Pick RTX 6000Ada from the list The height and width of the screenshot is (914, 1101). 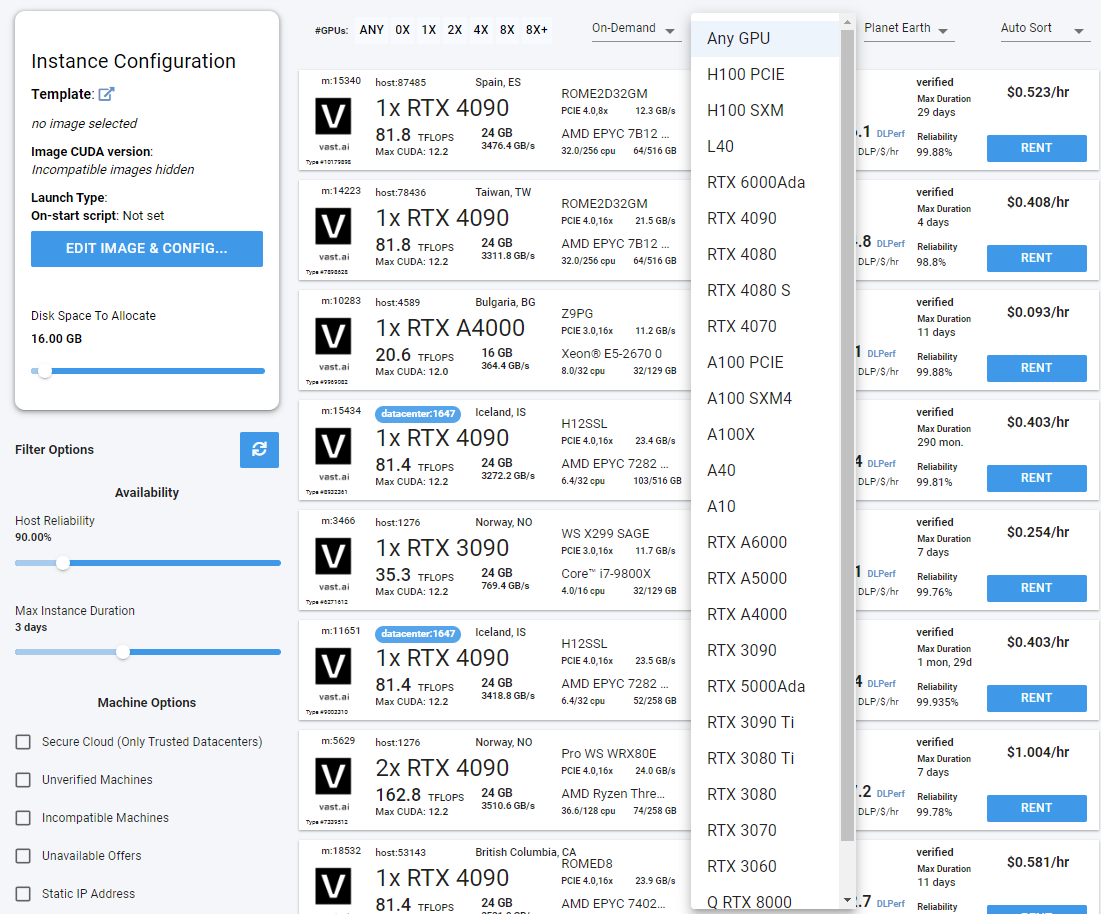click(x=765, y=183)
